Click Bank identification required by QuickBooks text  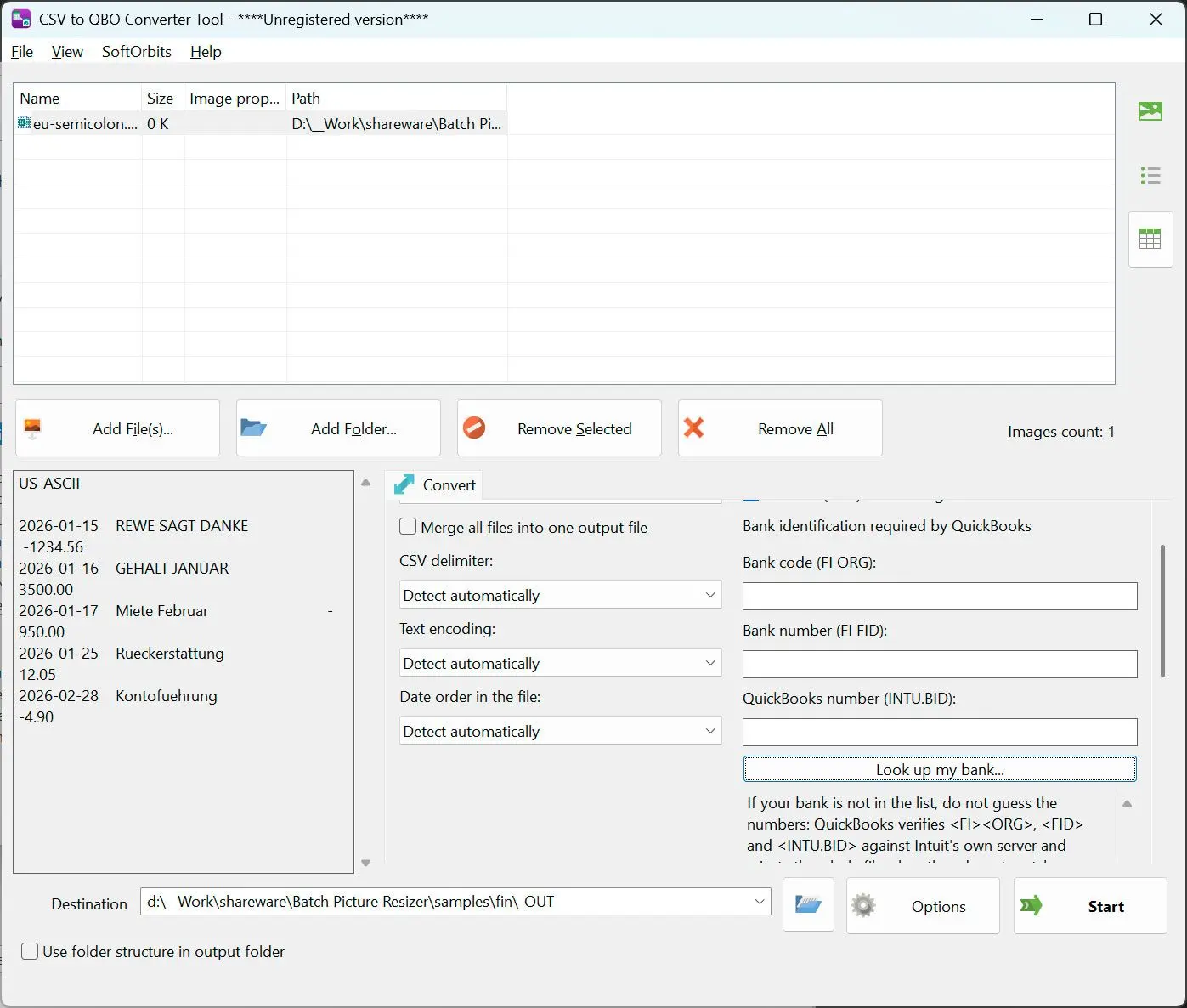click(x=886, y=525)
